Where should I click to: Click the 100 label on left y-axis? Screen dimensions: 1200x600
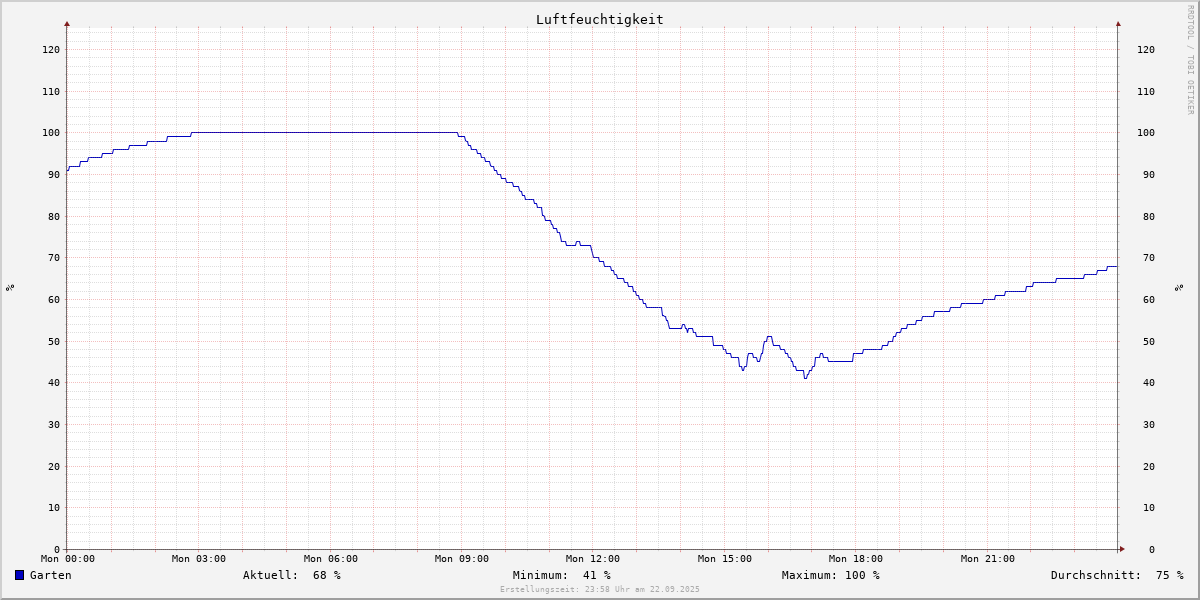[x=51, y=133]
